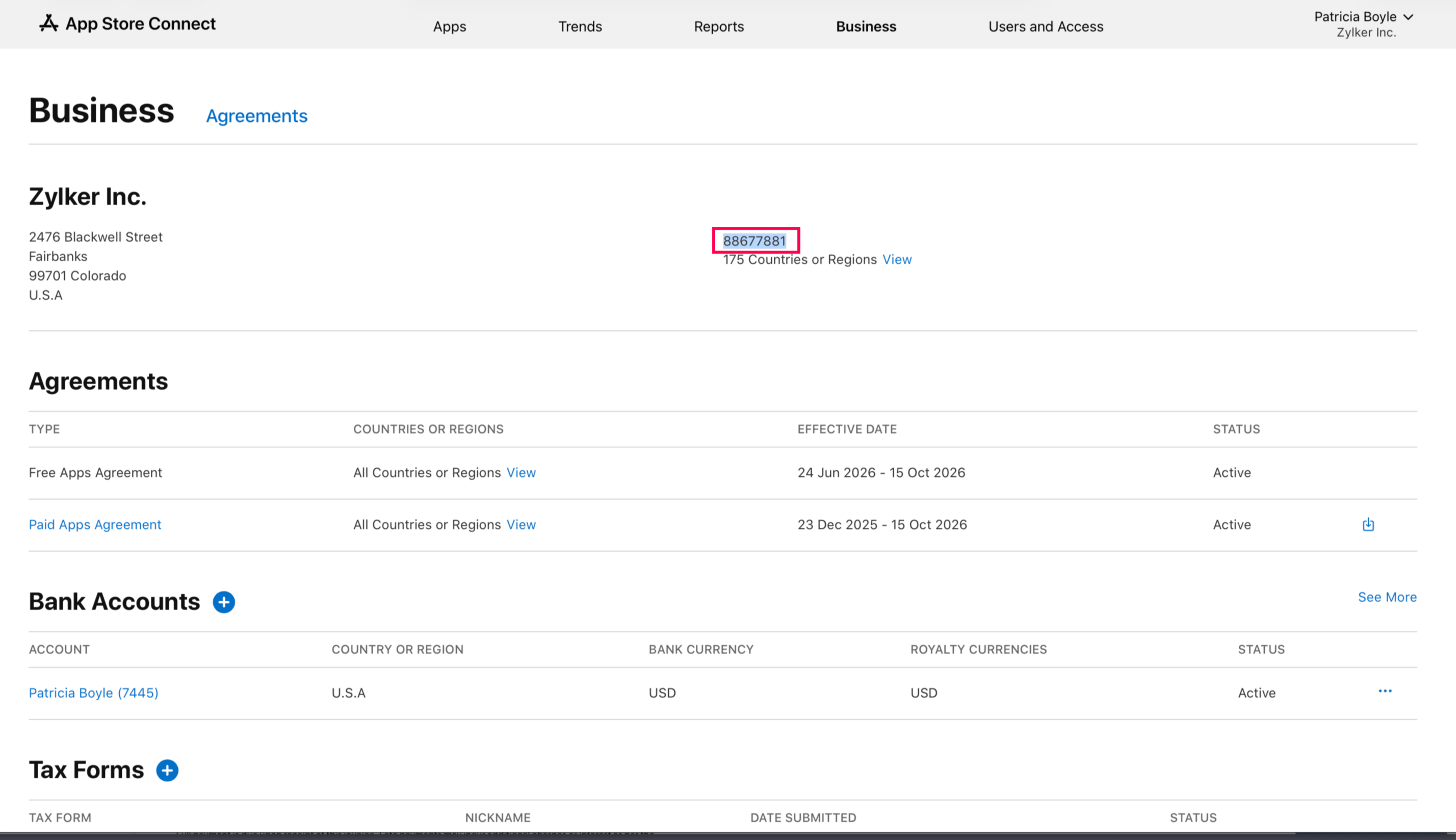Click Active status of Paid Apps Agreement
Image resolution: width=1456 pixels, height=840 pixels.
click(x=1232, y=524)
